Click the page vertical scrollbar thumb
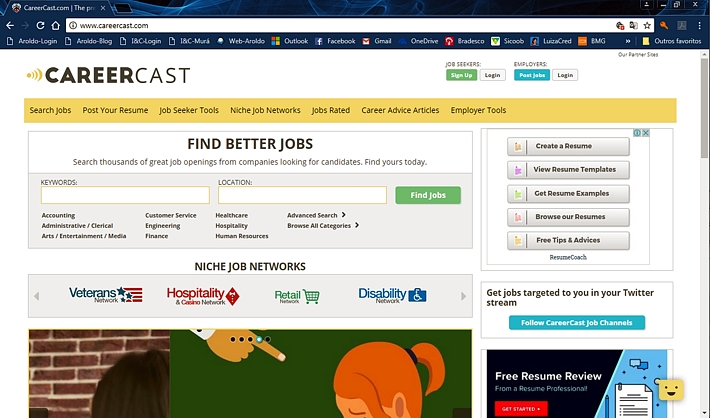 [704, 109]
